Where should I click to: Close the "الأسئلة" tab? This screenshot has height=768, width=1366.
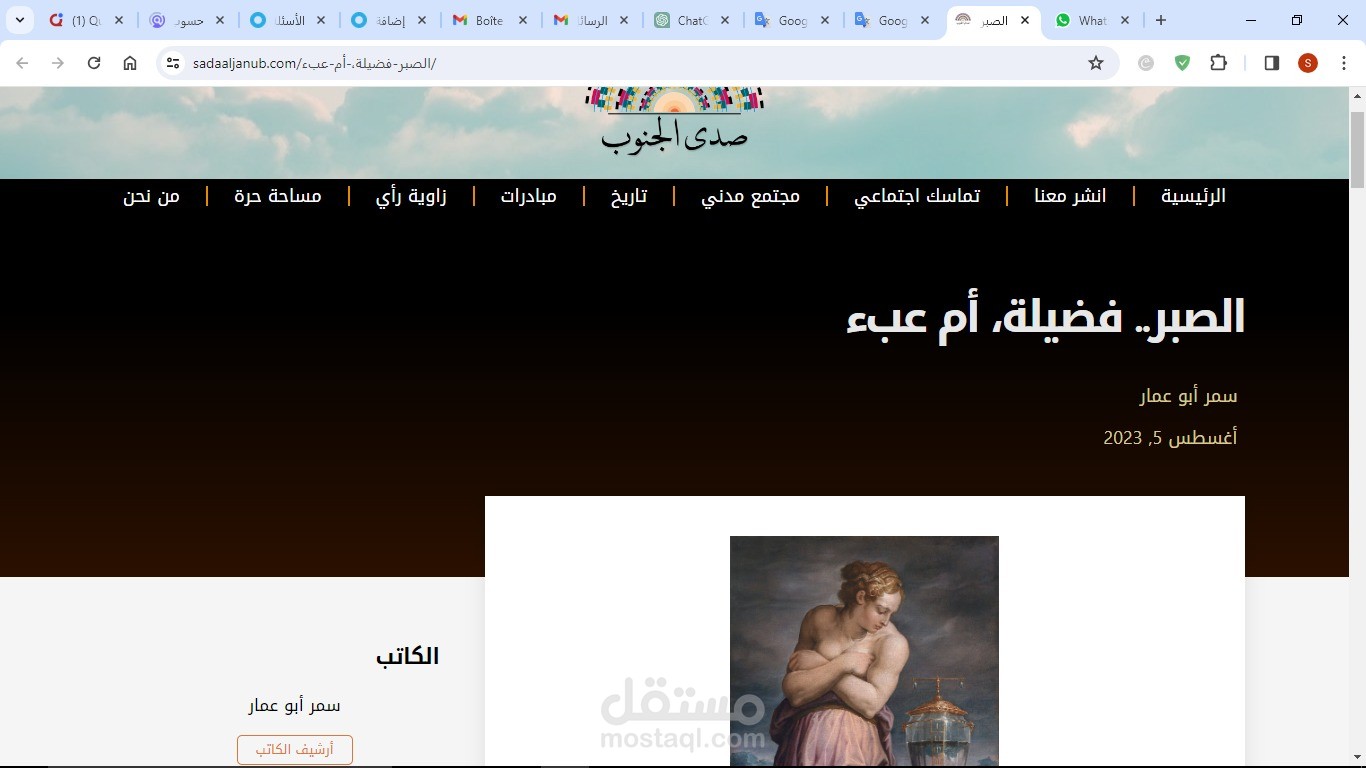pyautogui.click(x=321, y=20)
